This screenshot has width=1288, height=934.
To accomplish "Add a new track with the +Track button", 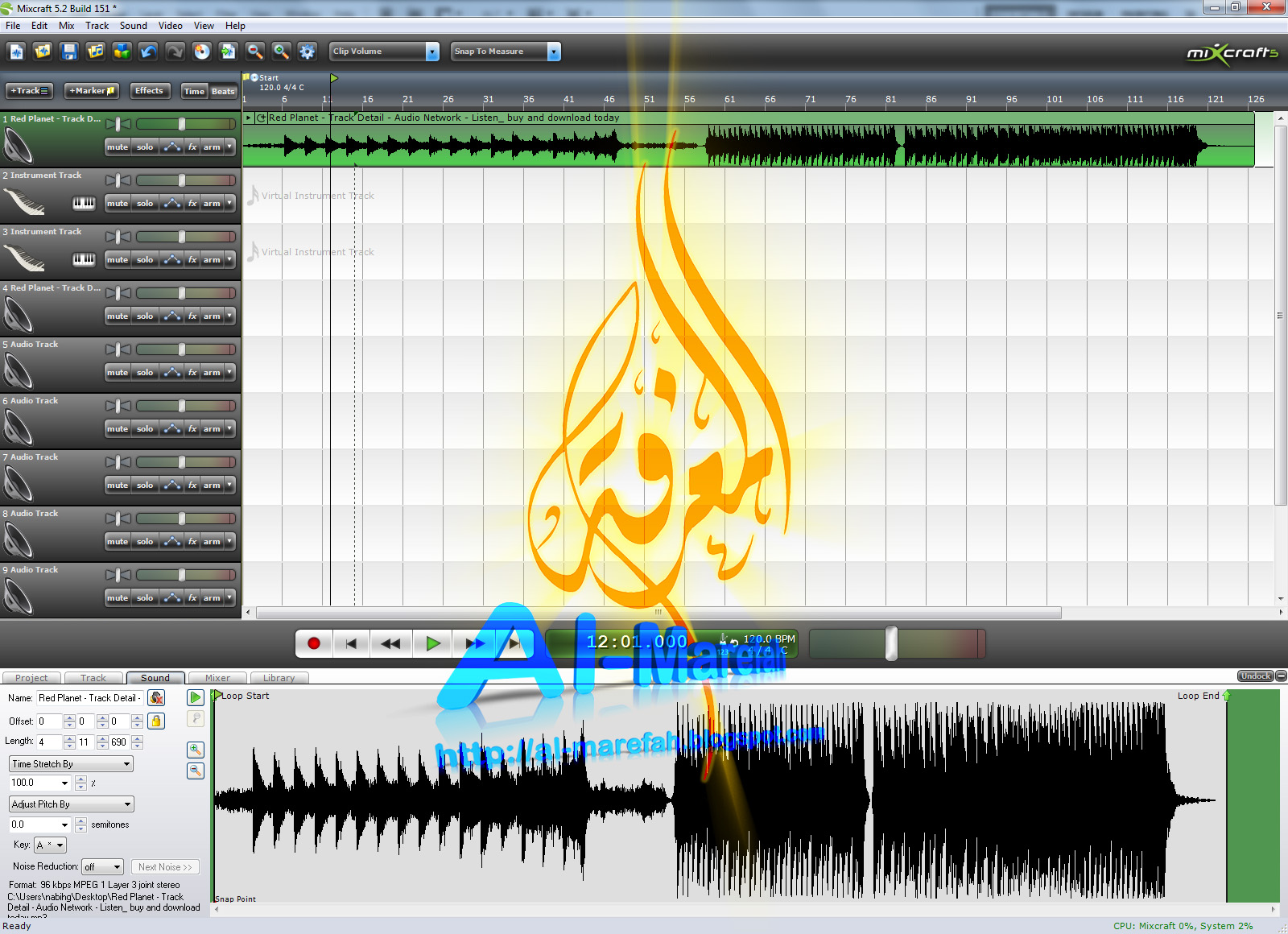I will [x=28, y=91].
